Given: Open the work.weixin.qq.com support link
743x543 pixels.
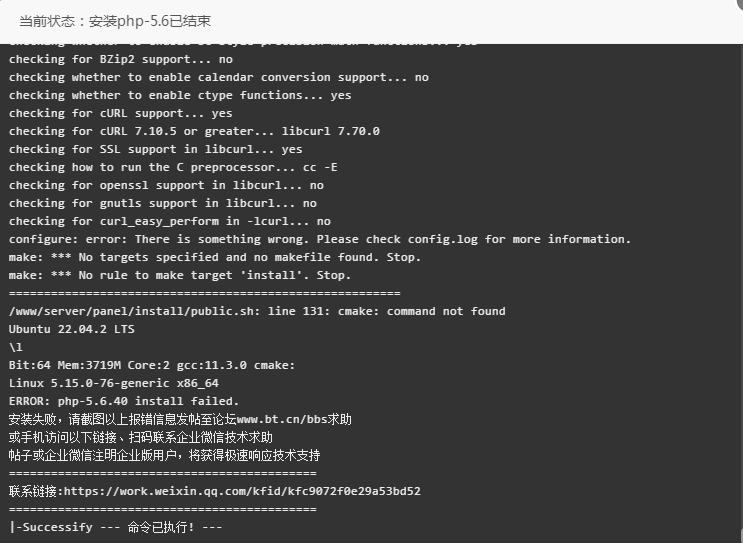Looking at the screenshot, I should pos(242,491).
